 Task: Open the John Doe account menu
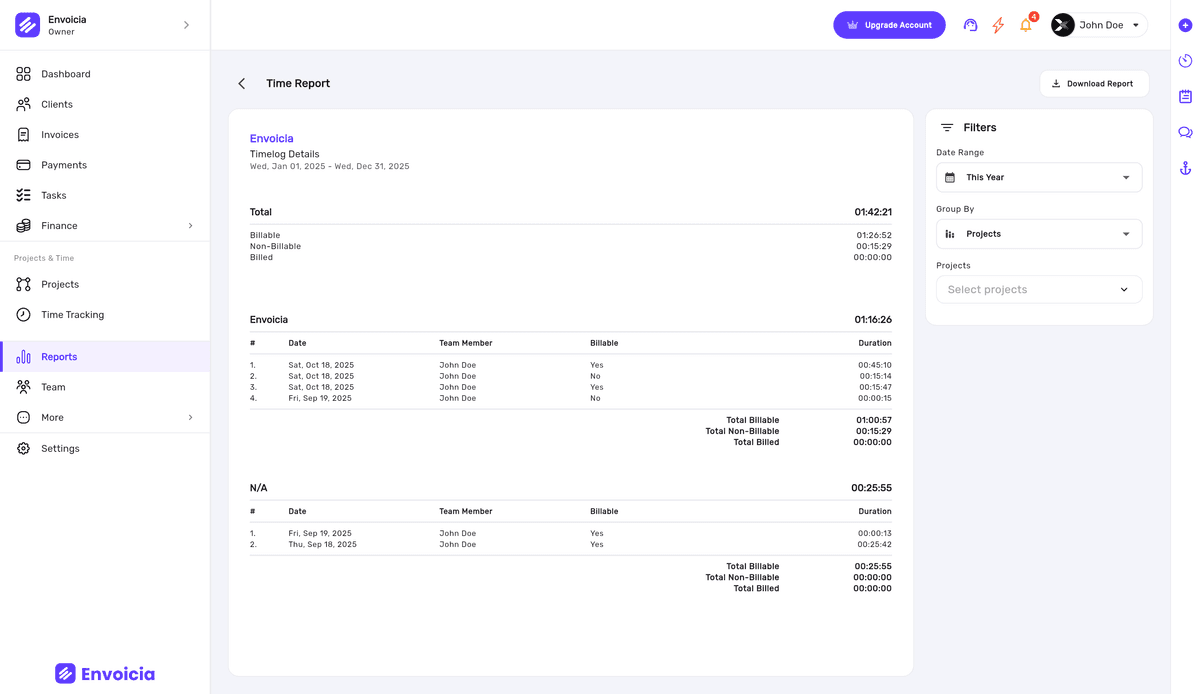pyautogui.click(x=1100, y=24)
